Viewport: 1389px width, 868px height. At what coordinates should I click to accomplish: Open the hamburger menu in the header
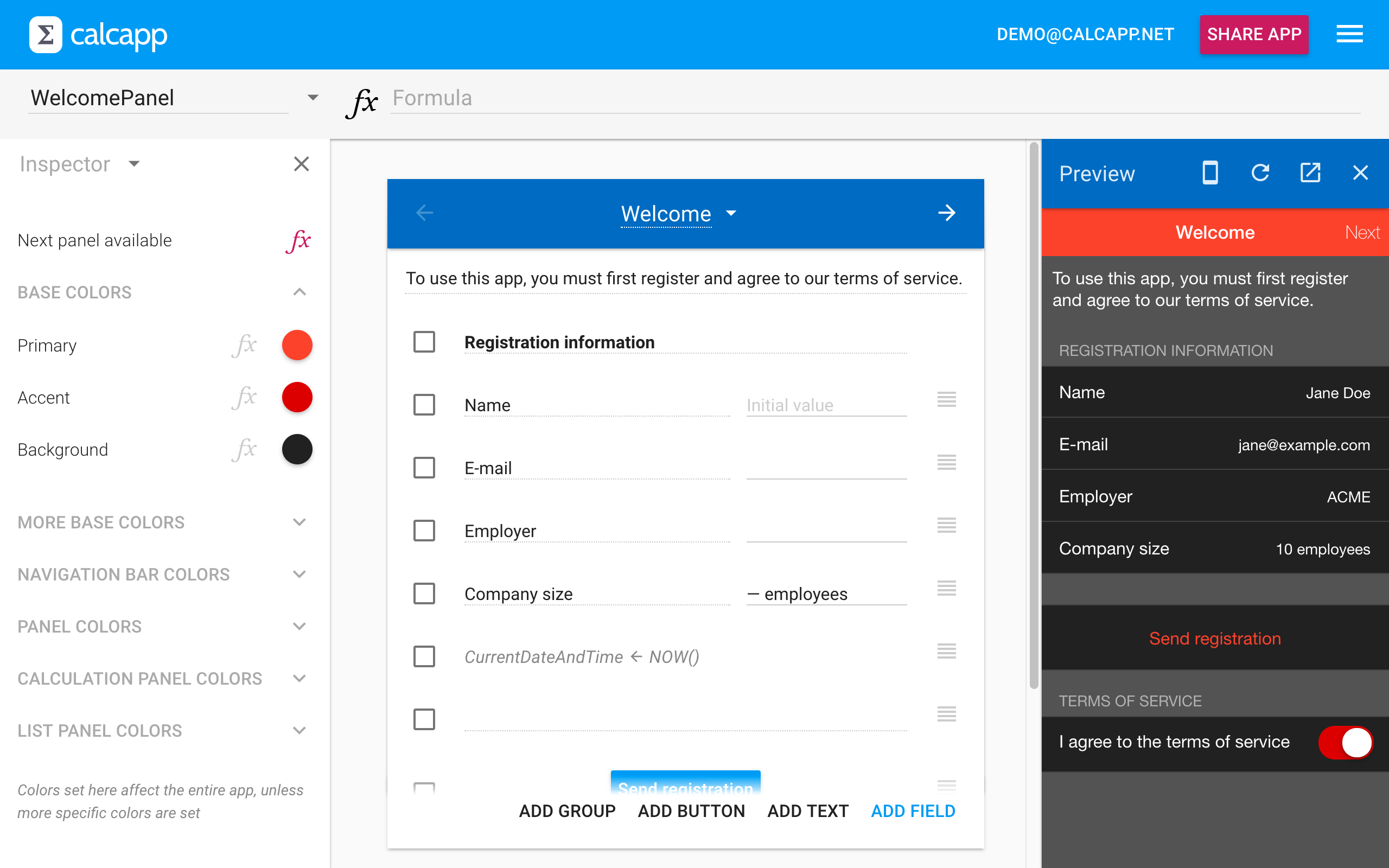(1349, 34)
